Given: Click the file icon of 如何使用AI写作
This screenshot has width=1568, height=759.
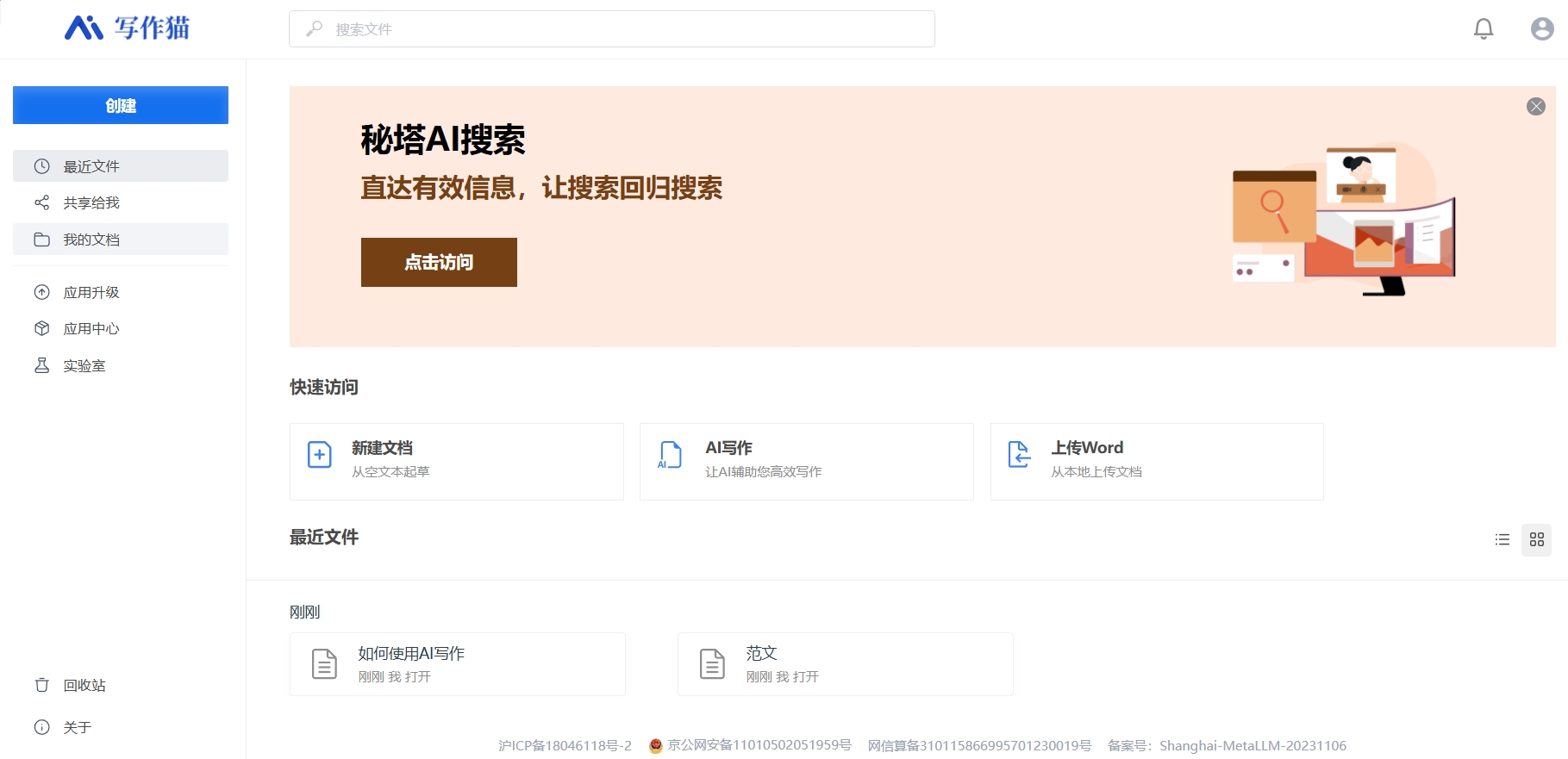Looking at the screenshot, I should pyautogui.click(x=324, y=664).
